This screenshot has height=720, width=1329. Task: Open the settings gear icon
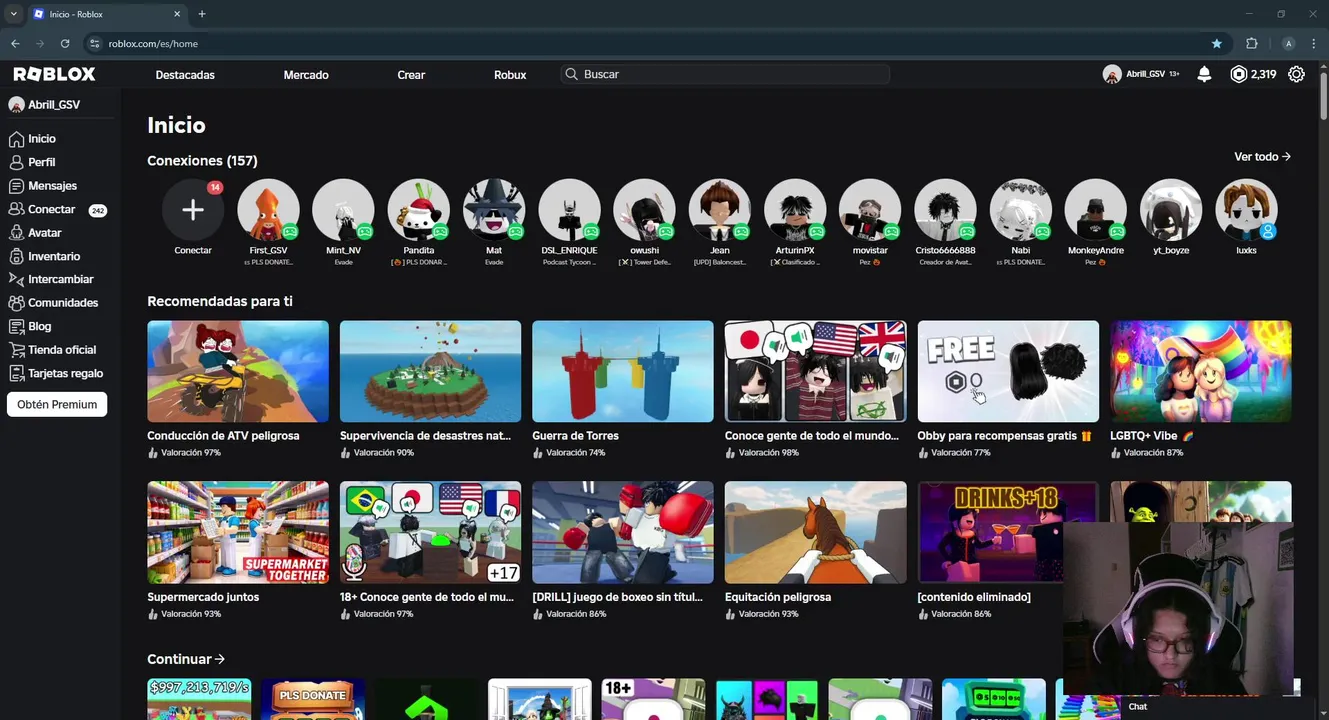click(x=1296, y=74)
